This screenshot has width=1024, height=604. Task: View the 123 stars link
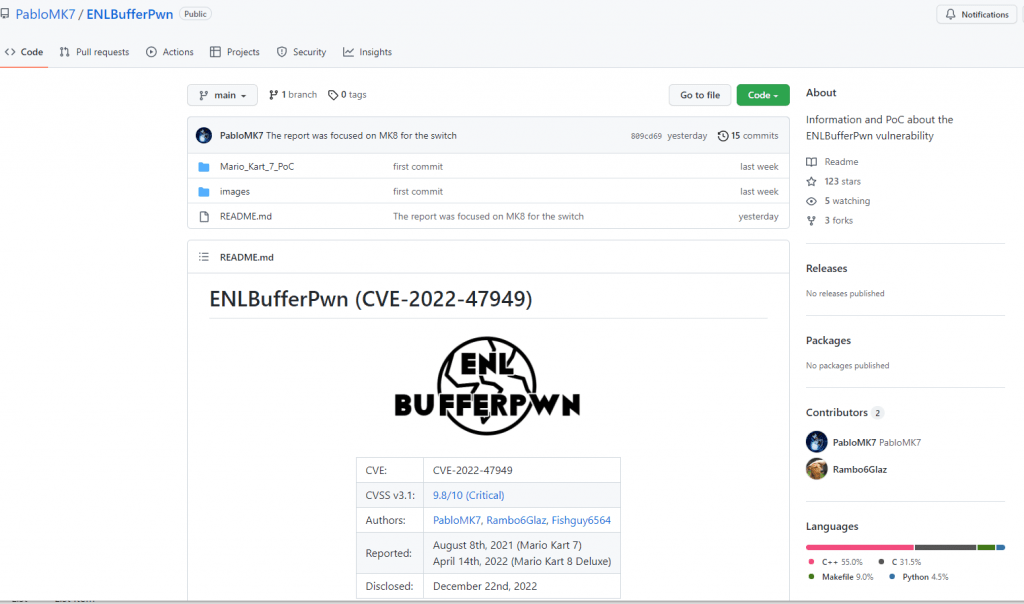tap(842, 182)
